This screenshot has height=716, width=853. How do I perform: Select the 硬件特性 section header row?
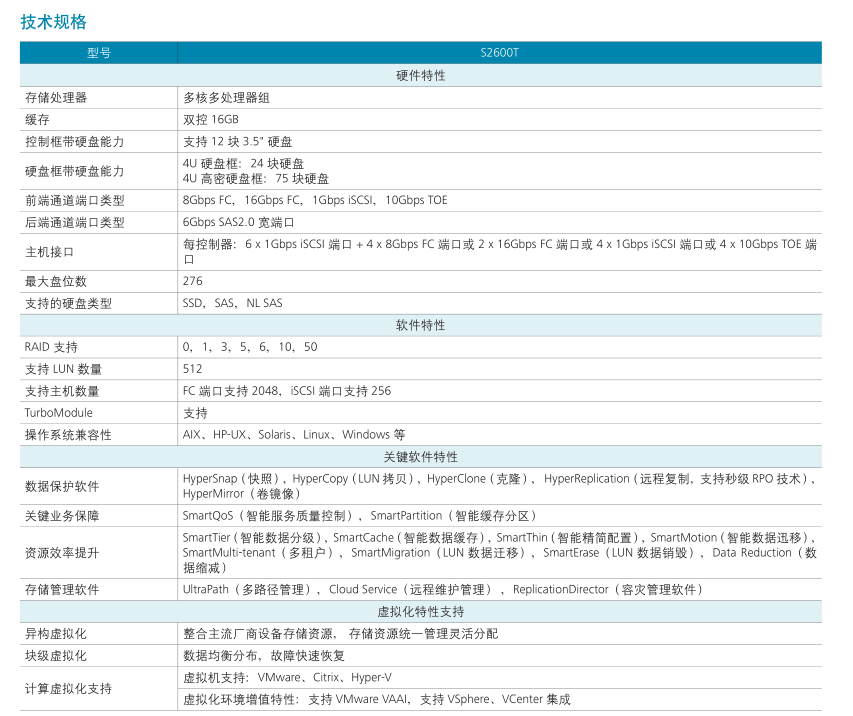pos(421,75)
